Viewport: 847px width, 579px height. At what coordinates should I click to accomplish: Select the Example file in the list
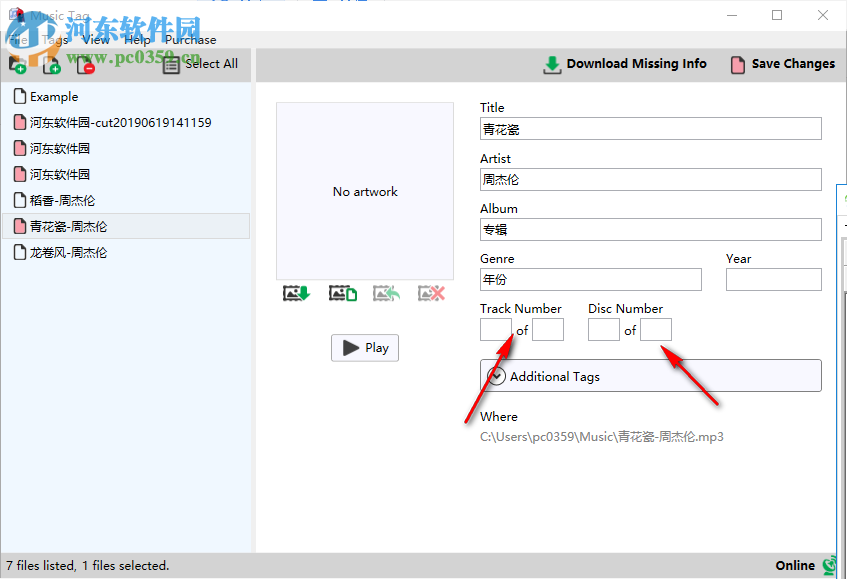click(x=126, y=97)
